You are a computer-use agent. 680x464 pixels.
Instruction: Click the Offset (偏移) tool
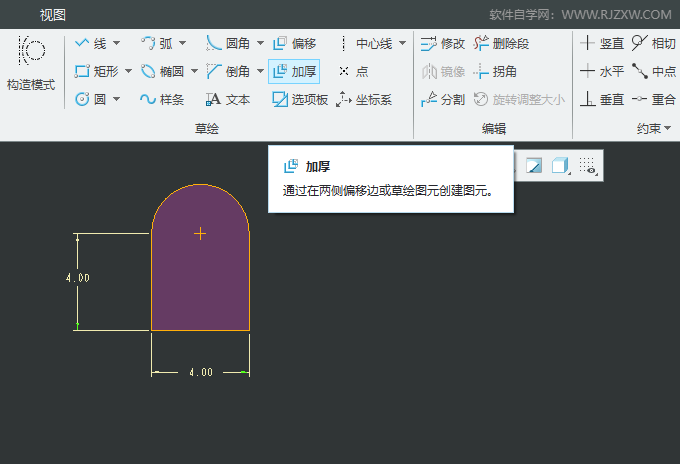(295, 43)
